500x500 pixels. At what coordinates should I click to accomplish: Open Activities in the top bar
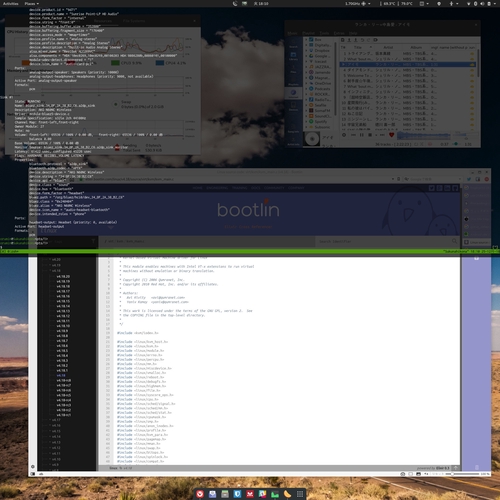tap(10, 4)
